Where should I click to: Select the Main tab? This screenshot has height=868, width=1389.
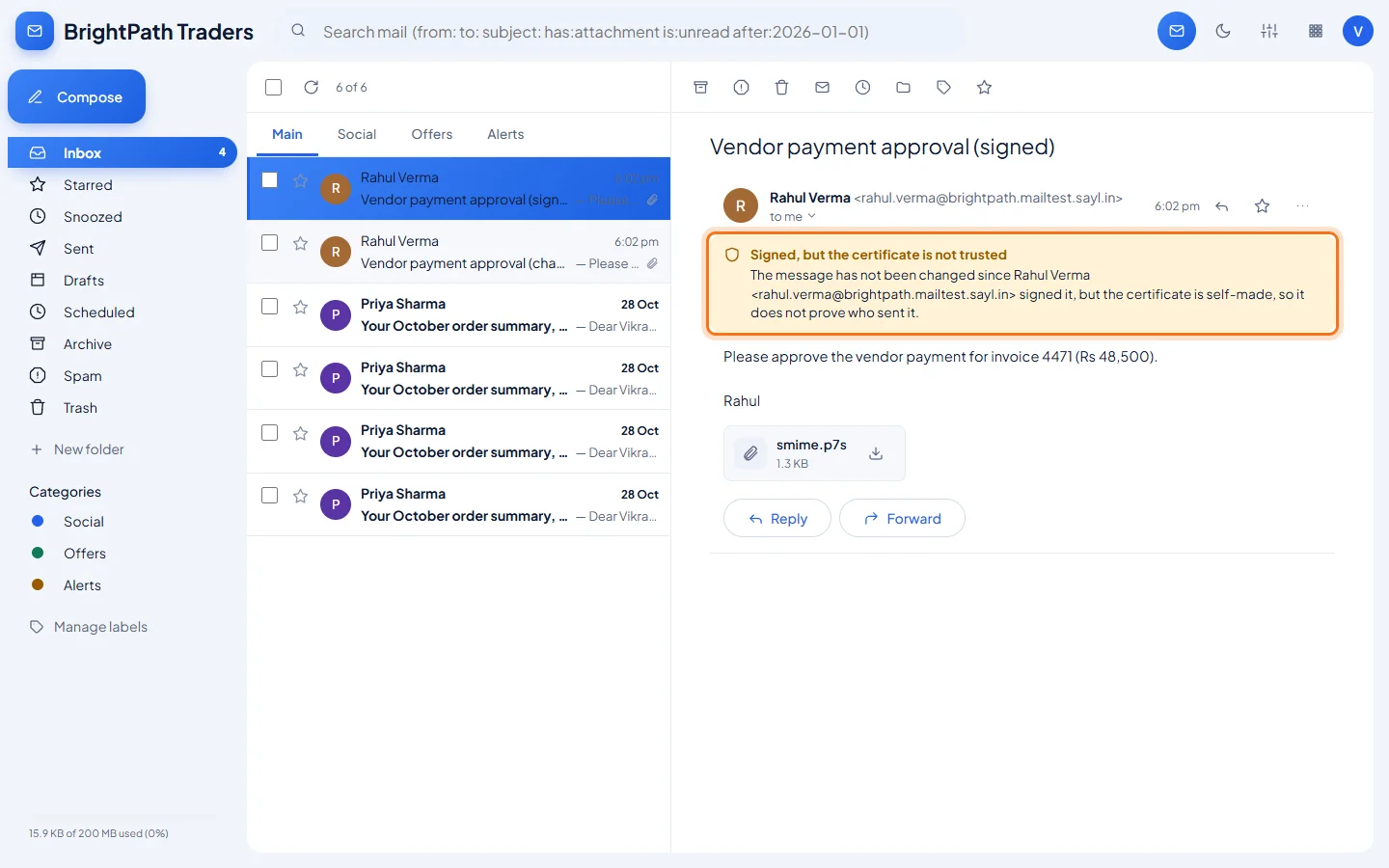pyautogui.click(x=287, y=135)
